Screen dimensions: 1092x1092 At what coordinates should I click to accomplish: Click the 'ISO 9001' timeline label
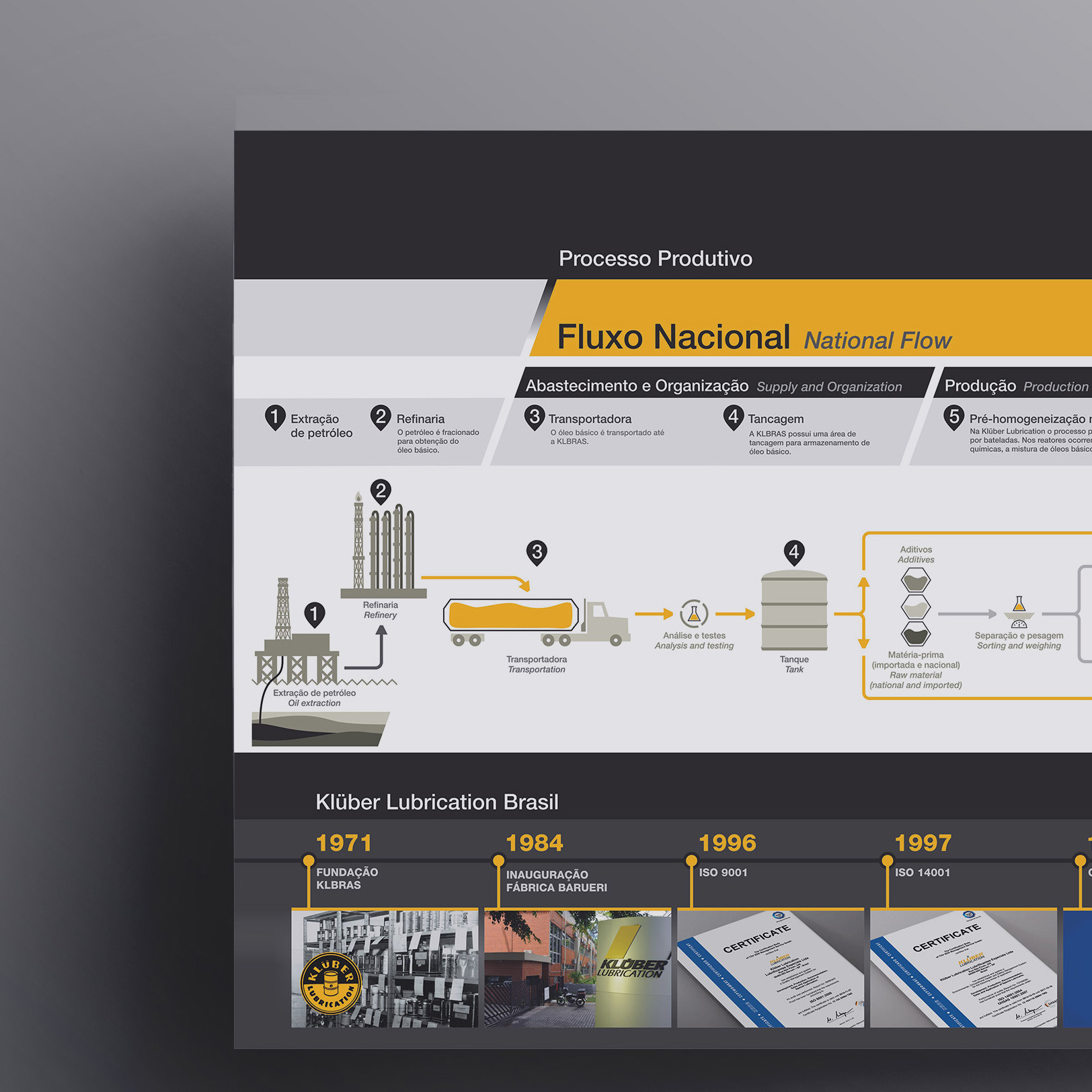point(724,873)
